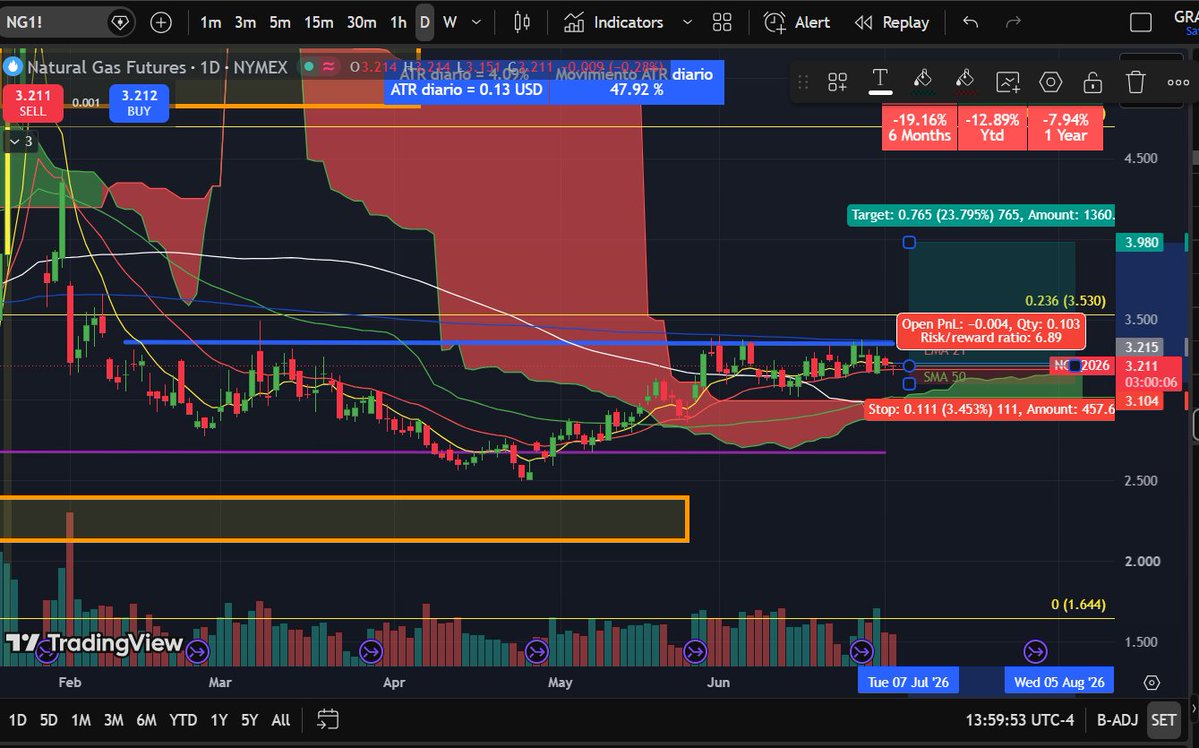
Task: Select the 3.104 price axis label
Action: tap(1141, 401)
